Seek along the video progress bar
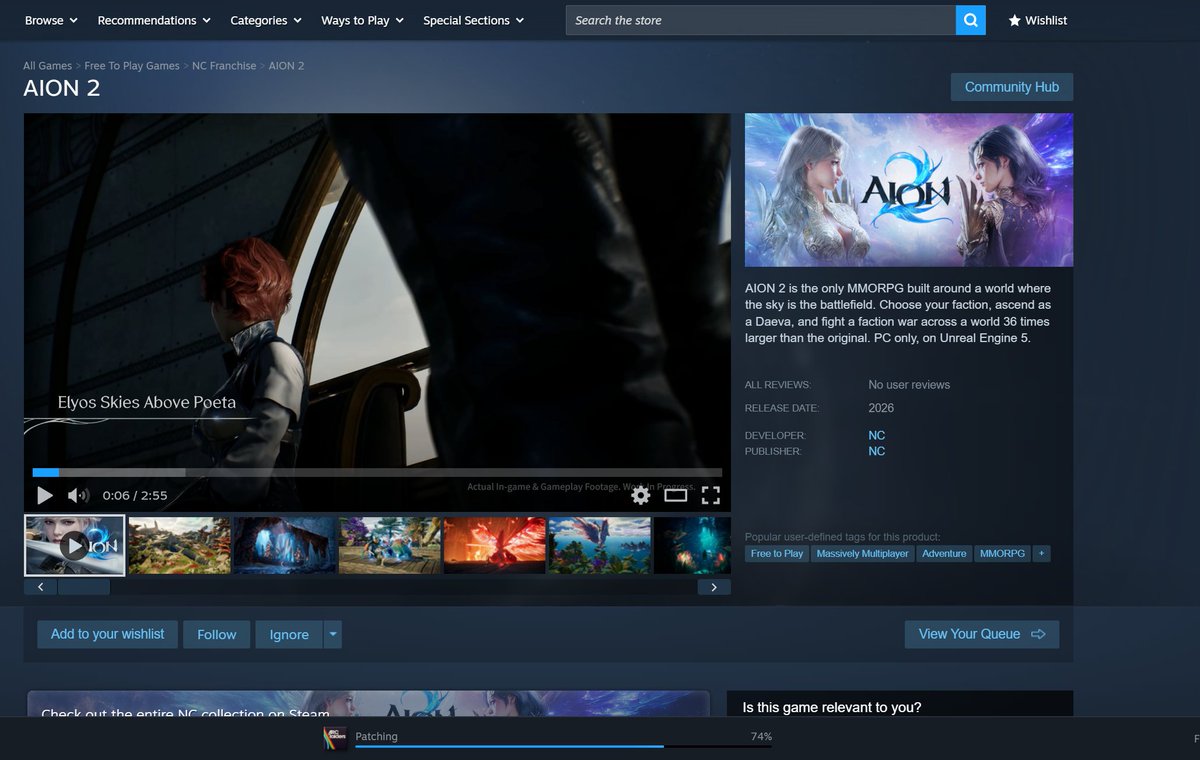The image size is (1200, 760). point(377,472)
